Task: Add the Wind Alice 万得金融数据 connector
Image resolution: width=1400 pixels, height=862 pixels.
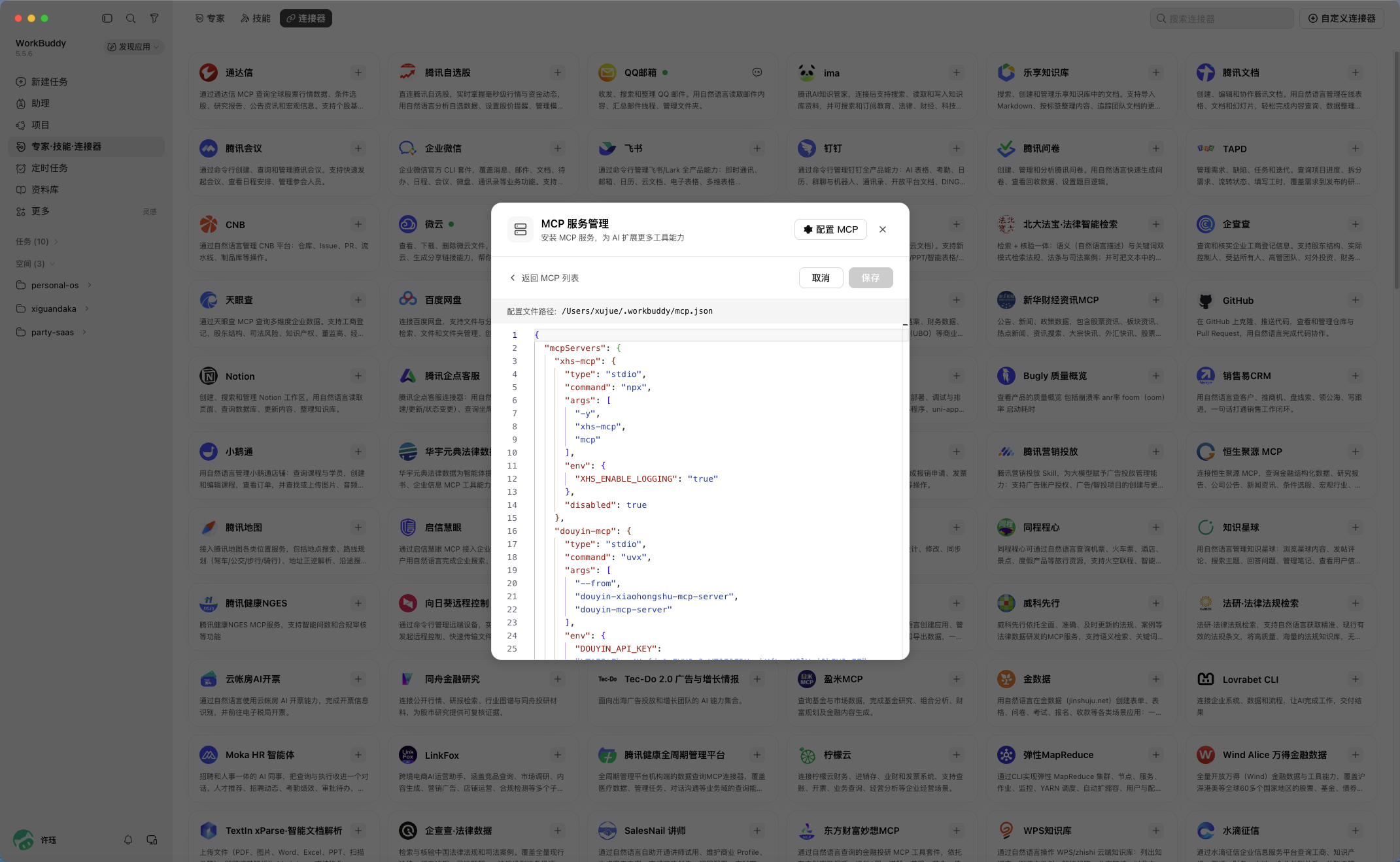Action: pos(1355,755)
